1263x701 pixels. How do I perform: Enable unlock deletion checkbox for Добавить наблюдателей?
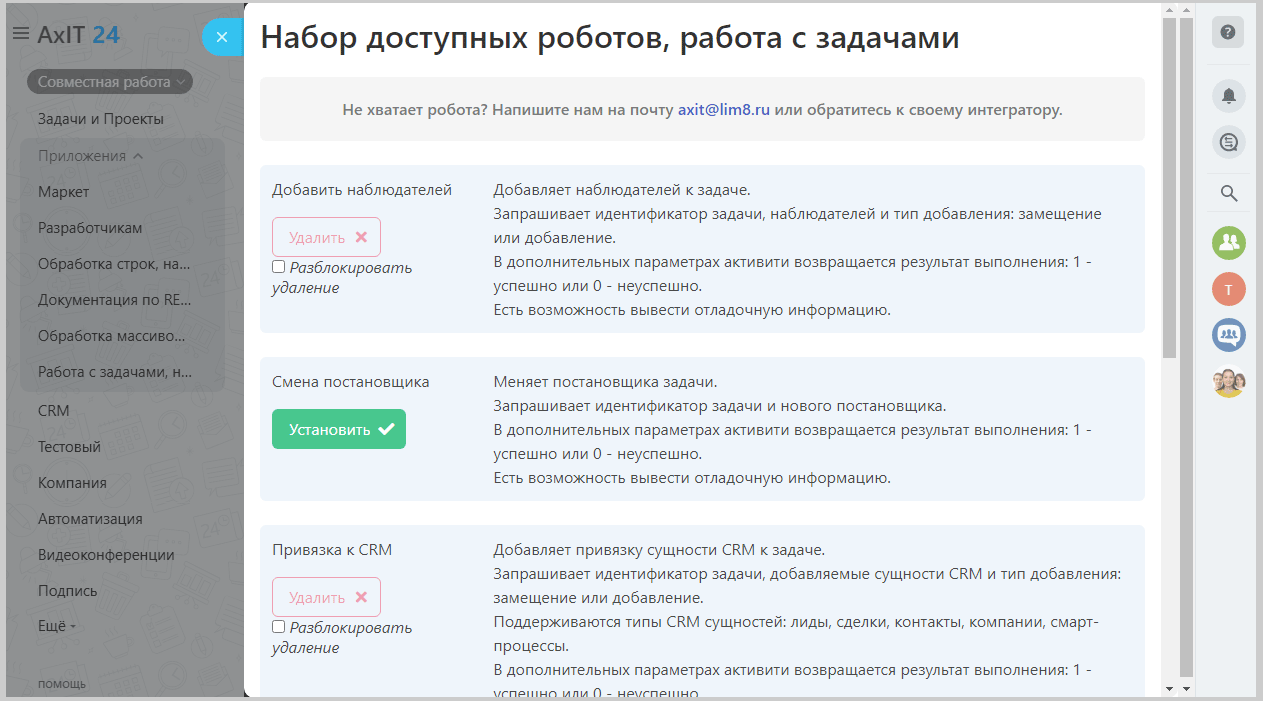pyautogui.click(x=279, y=267)
